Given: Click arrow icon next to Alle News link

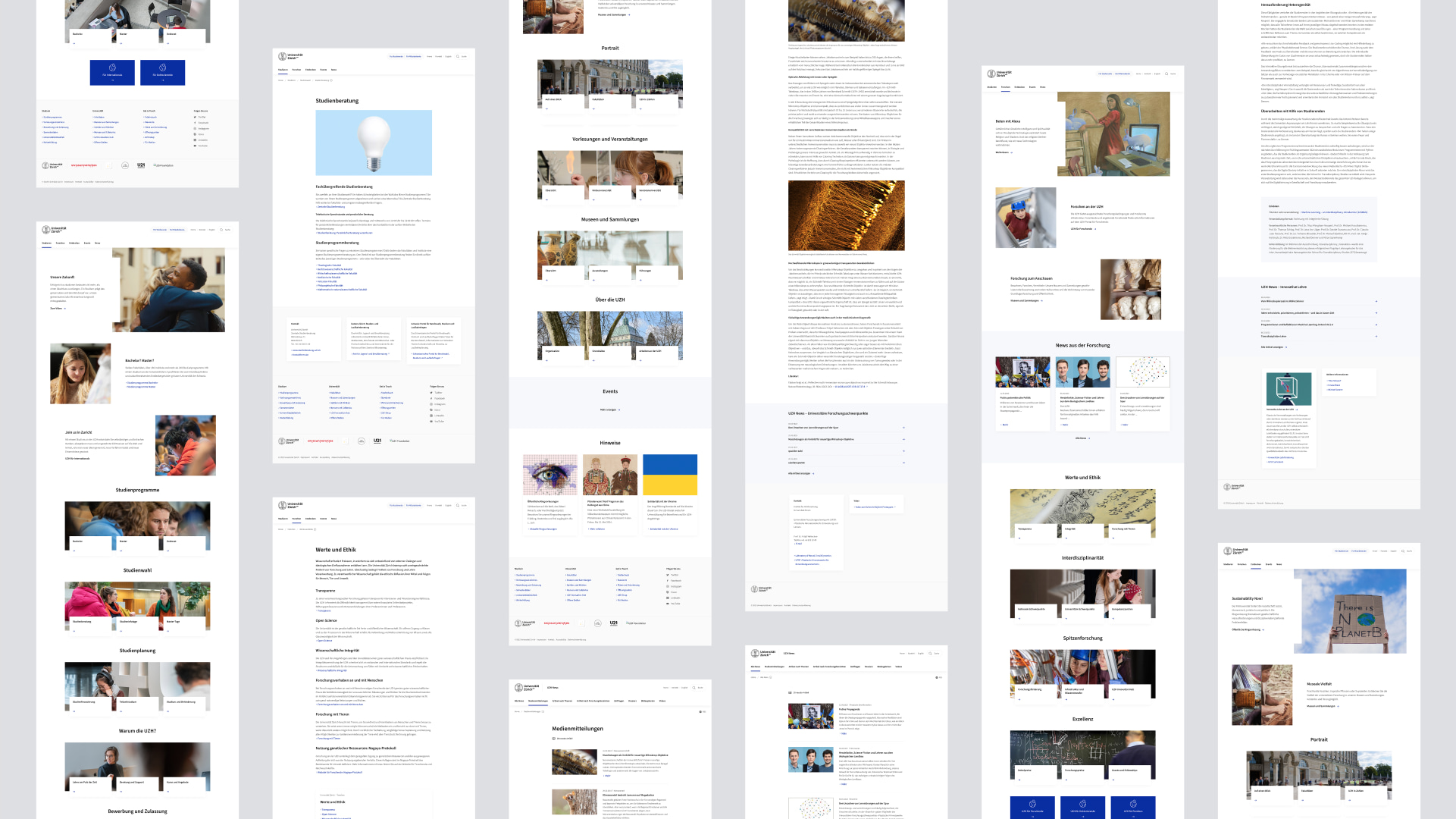Looking at the screenshot, I should [x=1089, y=438].
